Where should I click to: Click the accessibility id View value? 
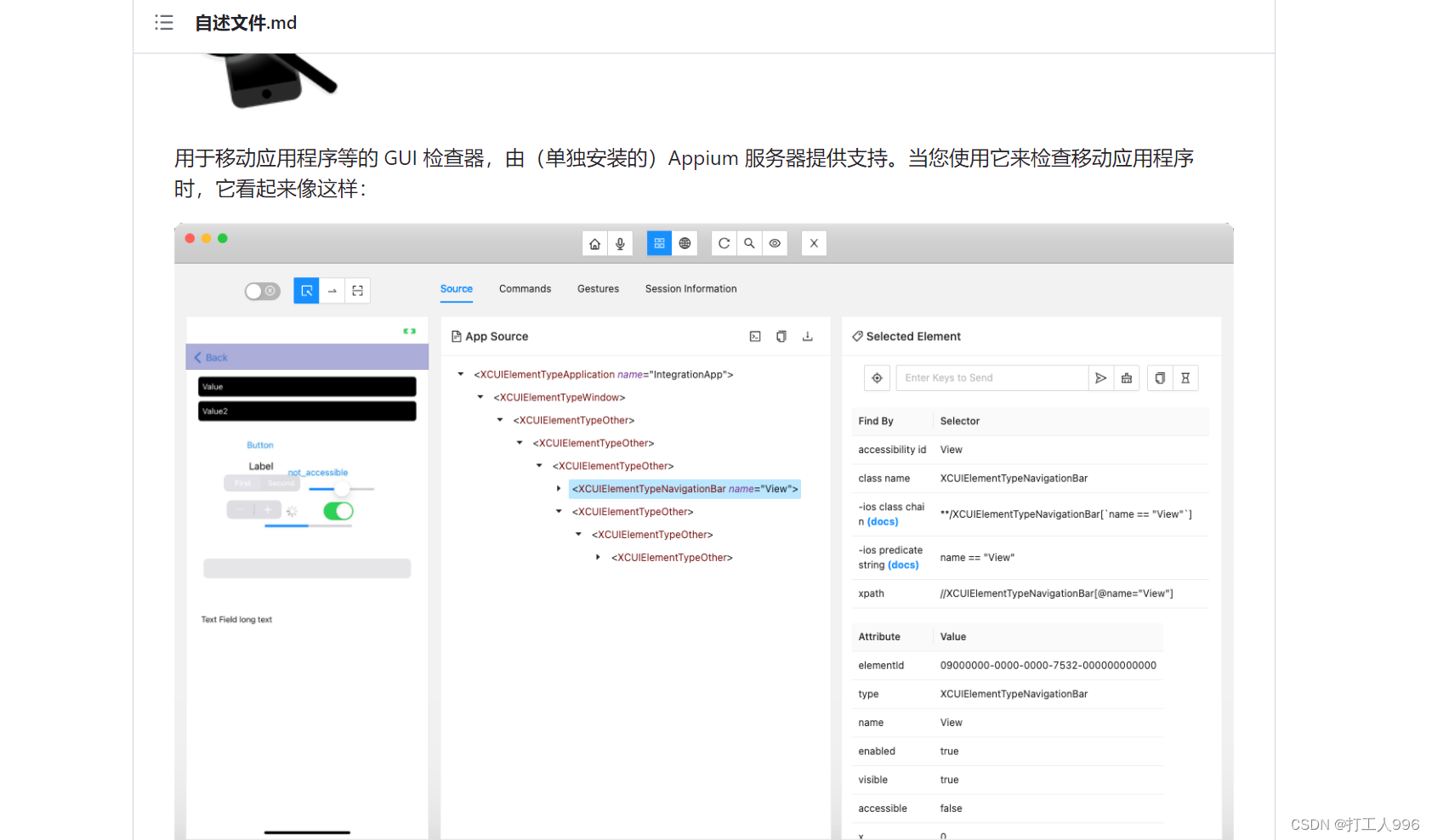pos(951,450)
